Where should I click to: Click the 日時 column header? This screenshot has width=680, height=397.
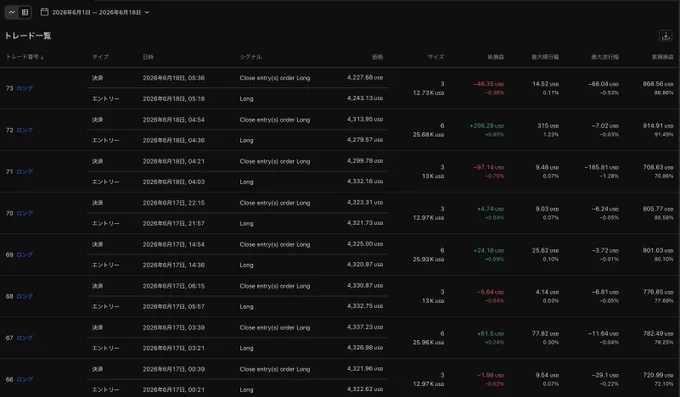coord(148,57)
